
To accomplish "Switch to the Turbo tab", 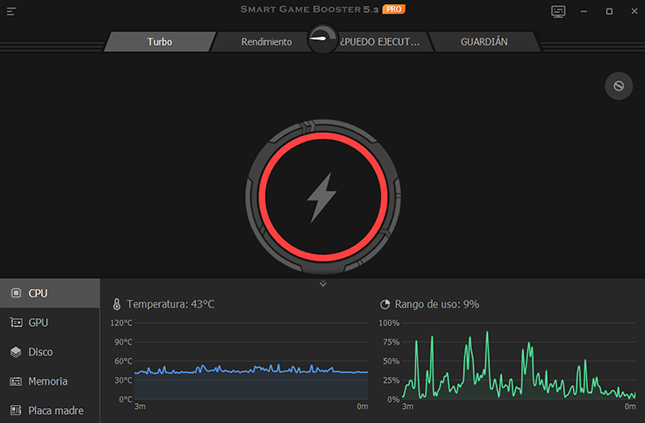I will [x=160, y=42].
